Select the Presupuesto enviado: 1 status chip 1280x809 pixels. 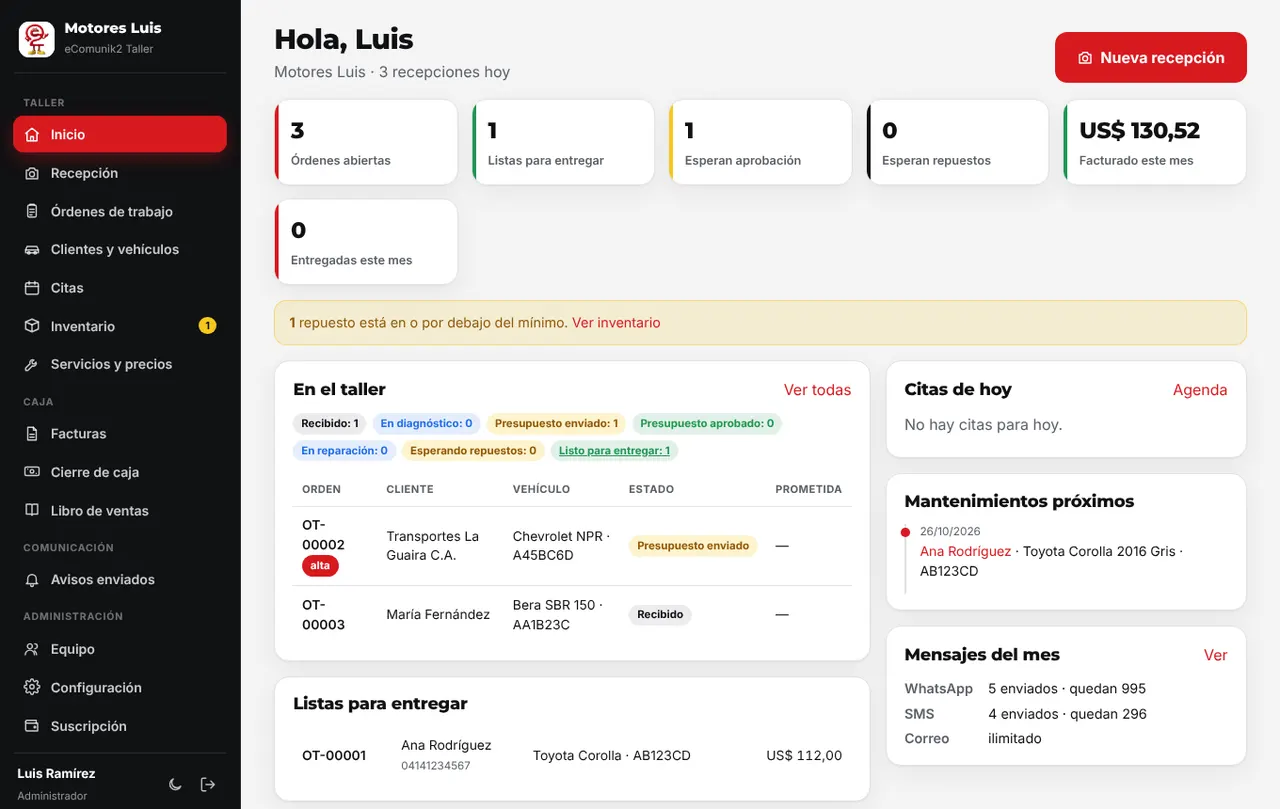[556, 424]
